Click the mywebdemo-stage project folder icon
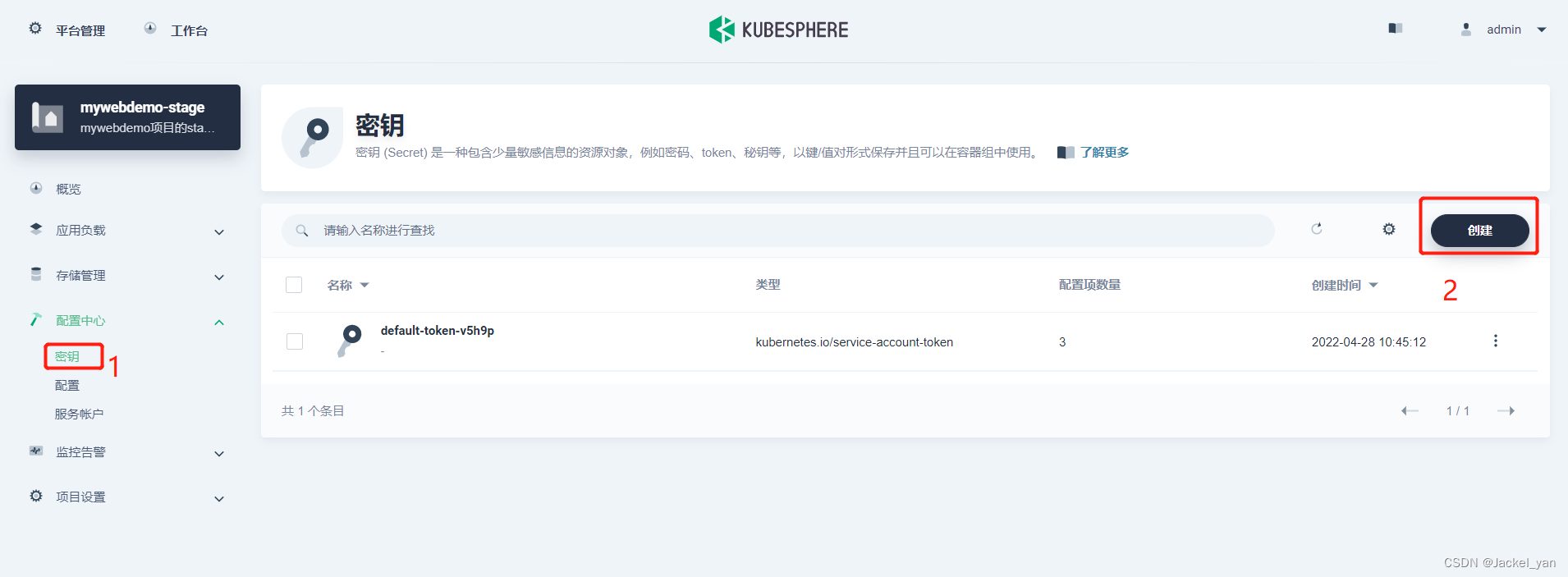 tap(48, 117)
